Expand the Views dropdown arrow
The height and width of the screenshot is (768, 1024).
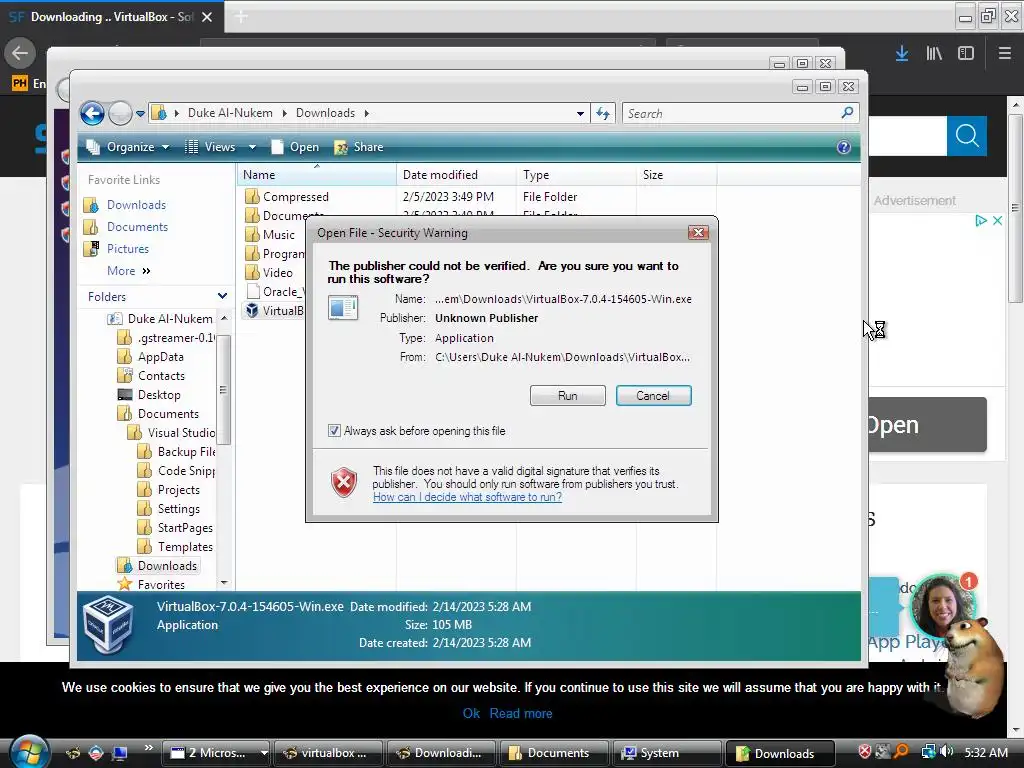[x=252, y=147]
